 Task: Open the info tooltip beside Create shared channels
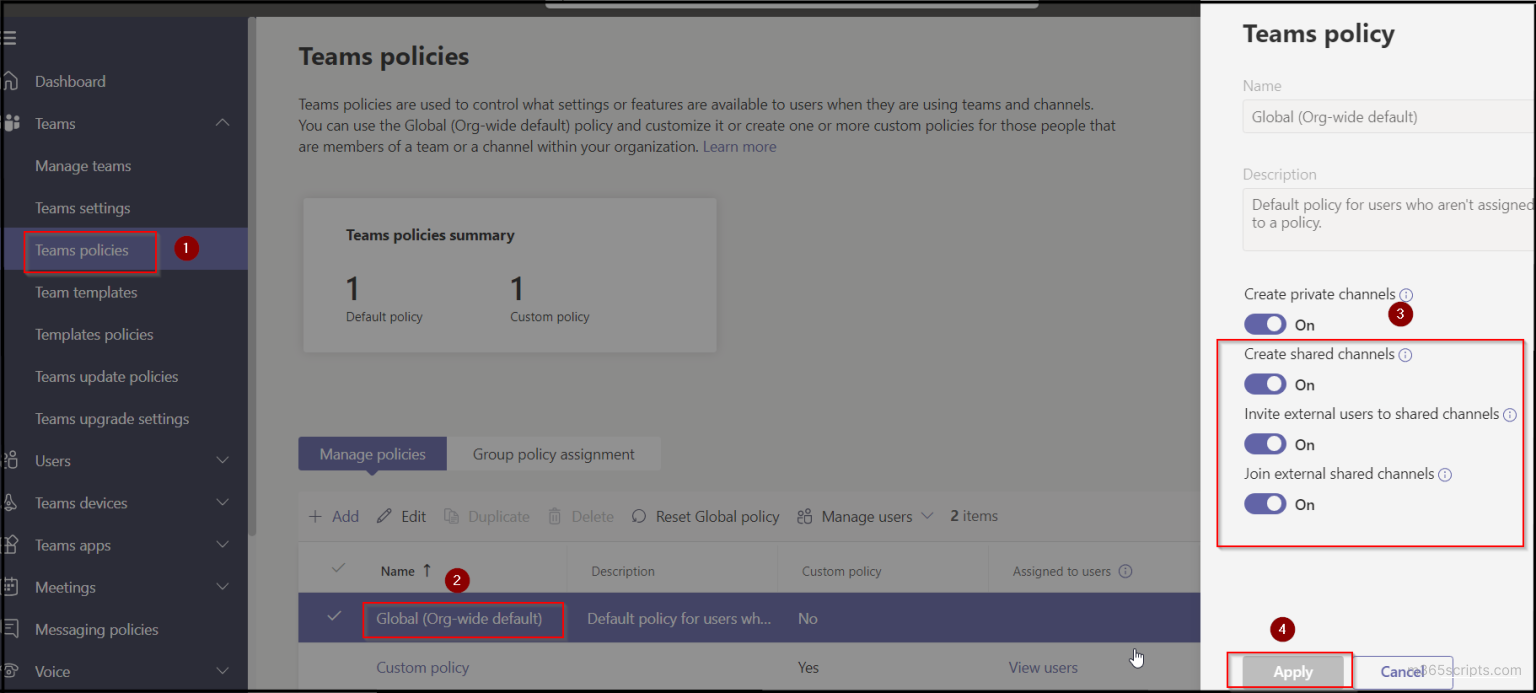tap(1407, 354)
